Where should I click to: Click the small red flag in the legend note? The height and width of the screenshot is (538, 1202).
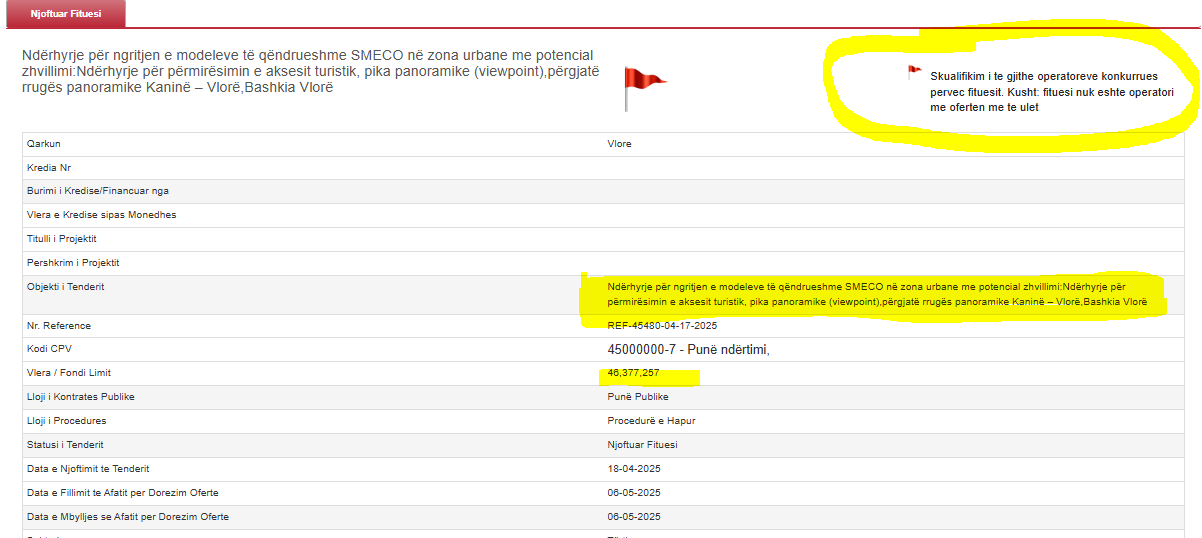(913, 71)
